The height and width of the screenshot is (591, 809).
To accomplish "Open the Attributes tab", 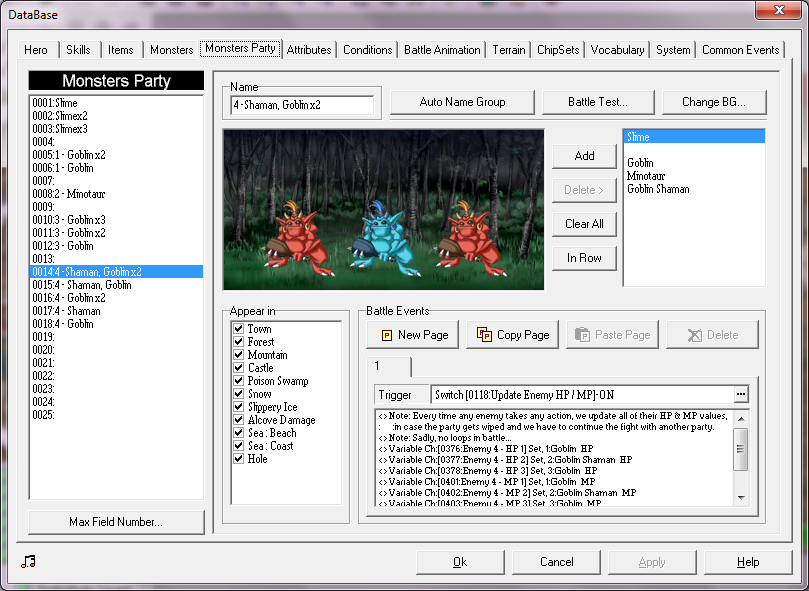I will pyautogui.click(x=309, y=50).
